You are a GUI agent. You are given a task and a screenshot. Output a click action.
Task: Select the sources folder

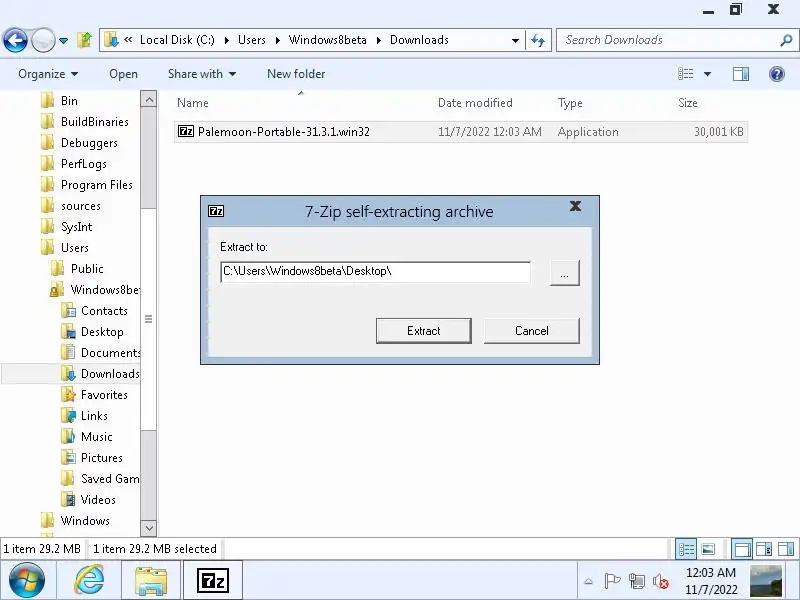(81, 206)
